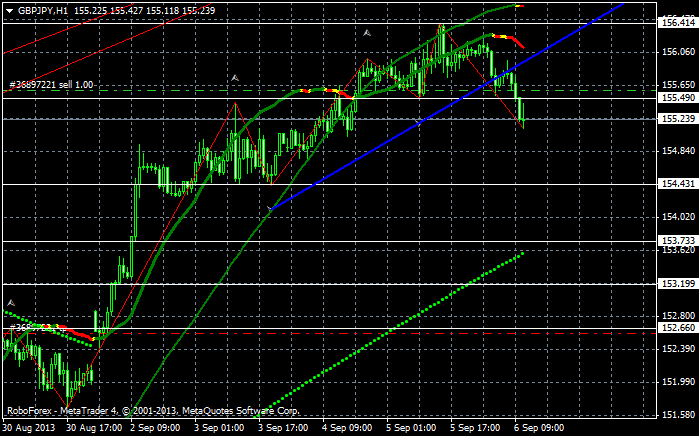
Task: Click the 156.414 price label
Action: pos(679,22)
